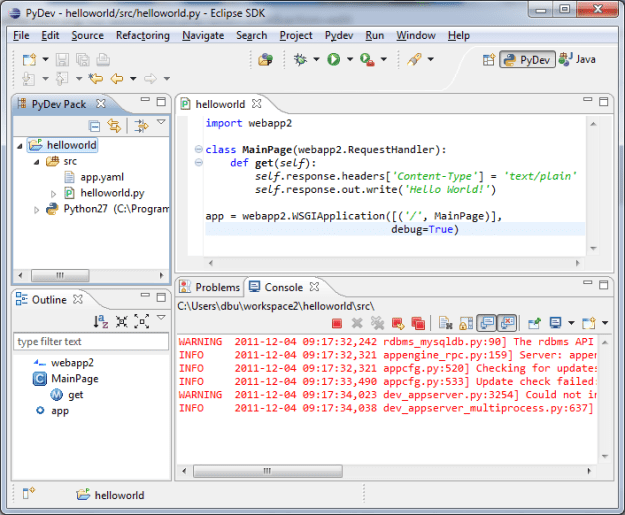Select the PyDev perspective button

[526, 60]
